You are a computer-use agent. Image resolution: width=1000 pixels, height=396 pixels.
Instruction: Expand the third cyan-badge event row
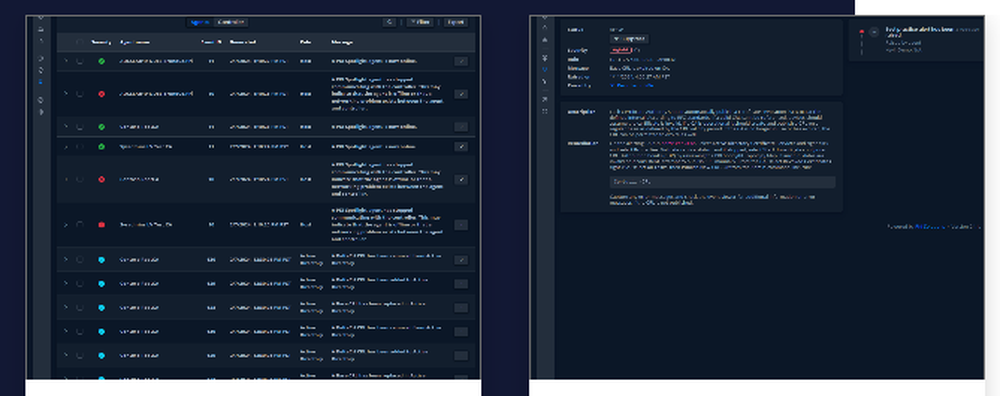[x=65, y=307]
